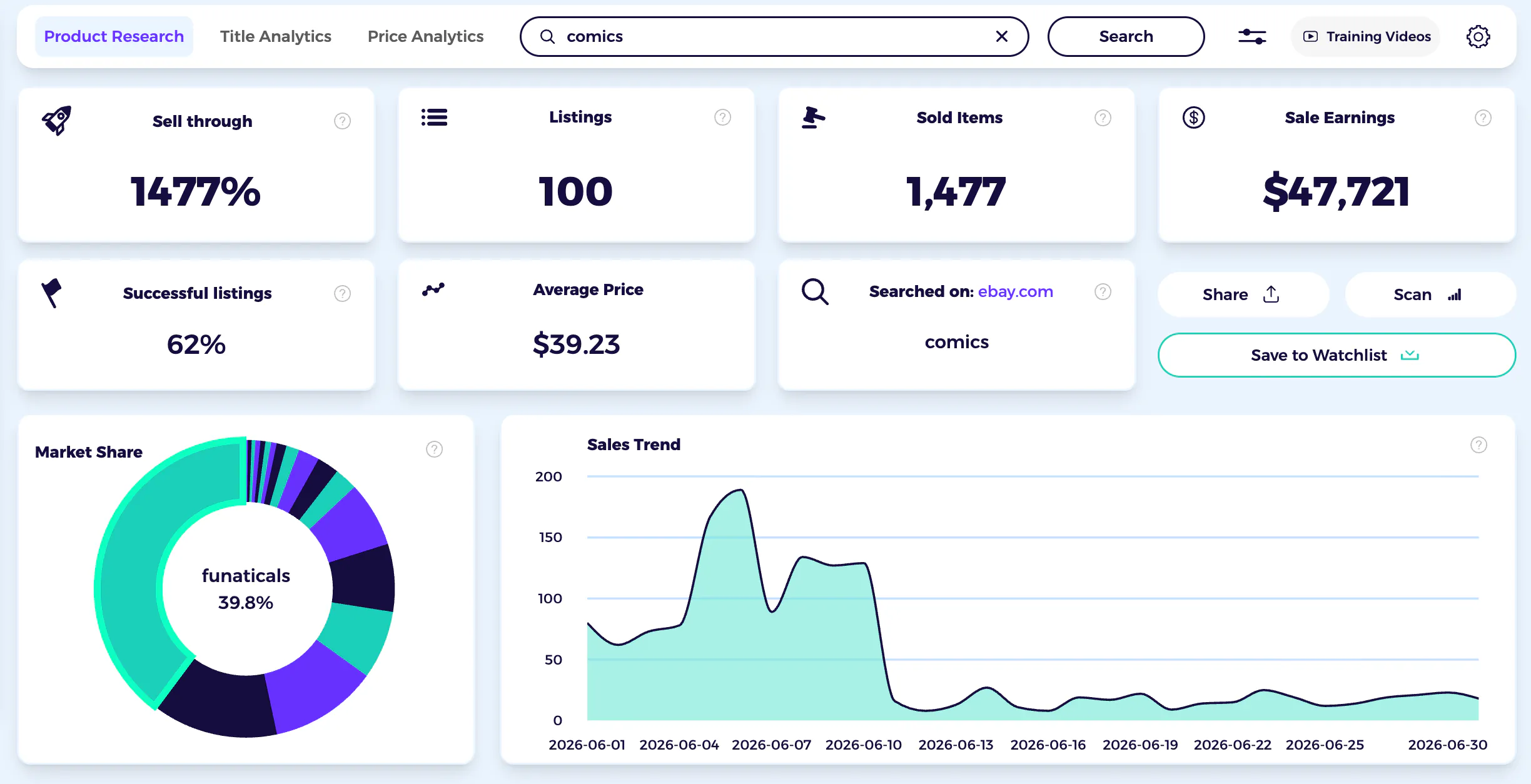Show help for Sold Items
The width and height of the screenshot is (1531, 784).
1103,118
